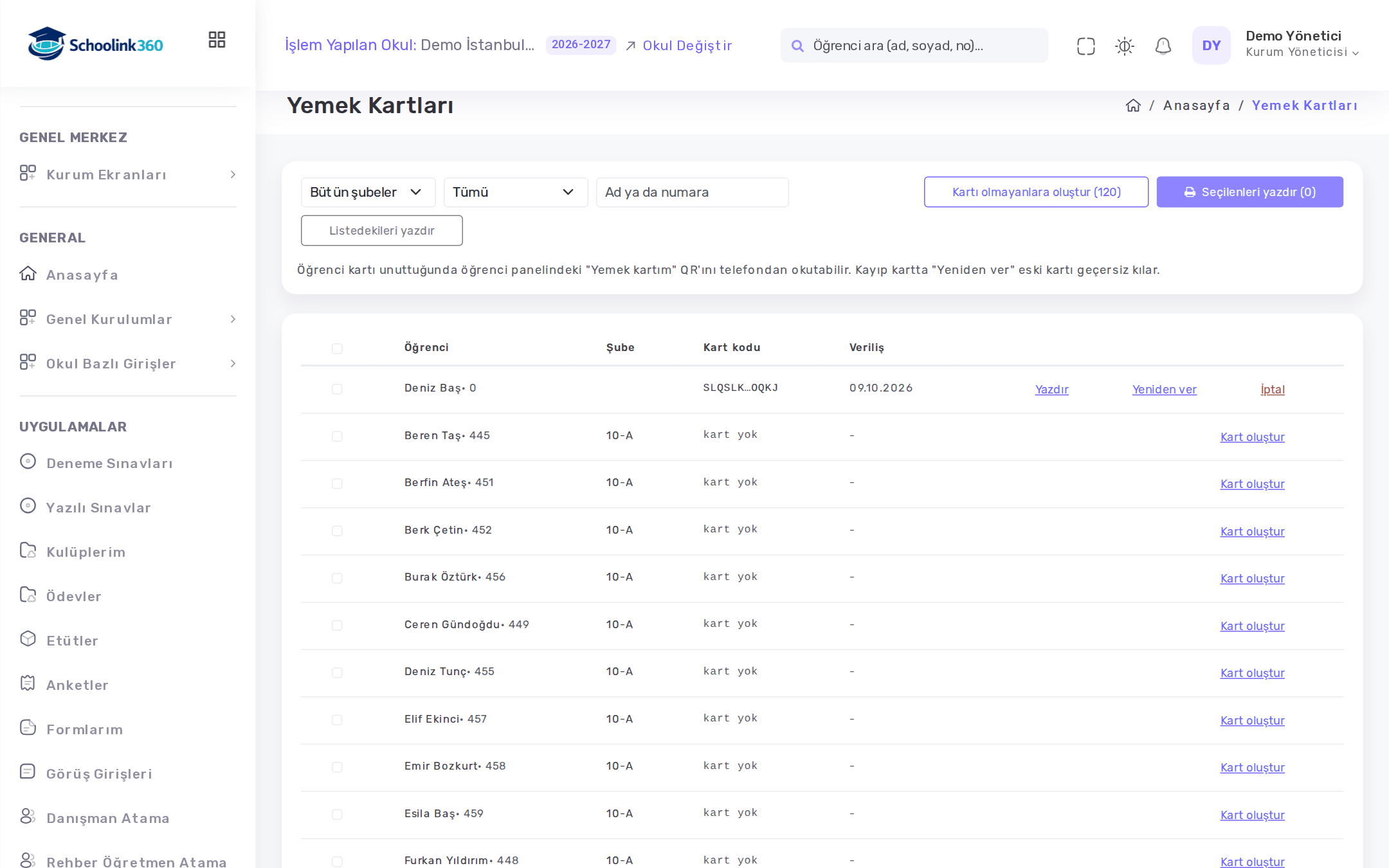The width and height of the screenshot is (1389, 868).
Task: Click the Anketler sidebar icon
Action: [x=28, y=683]
